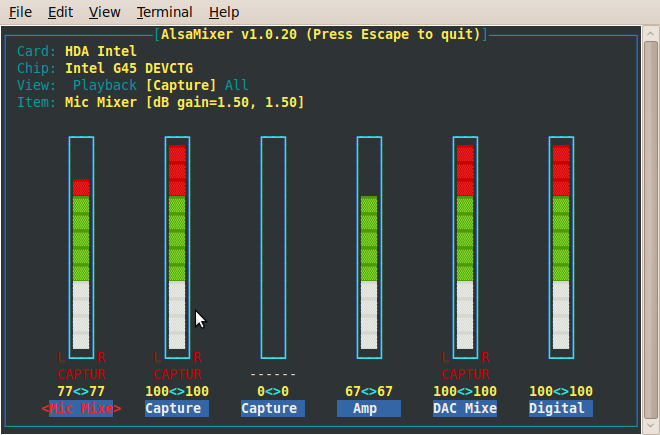
Task: Switch to the All view
Action: [237, 85]
